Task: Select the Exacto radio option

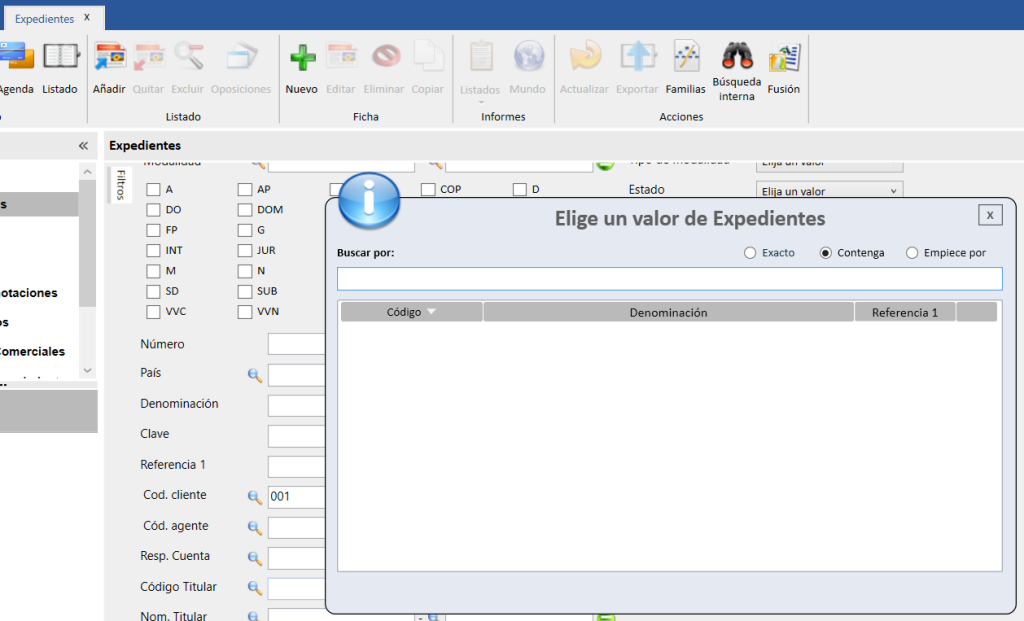Action: pyautogui.click(x=750, y=253)
